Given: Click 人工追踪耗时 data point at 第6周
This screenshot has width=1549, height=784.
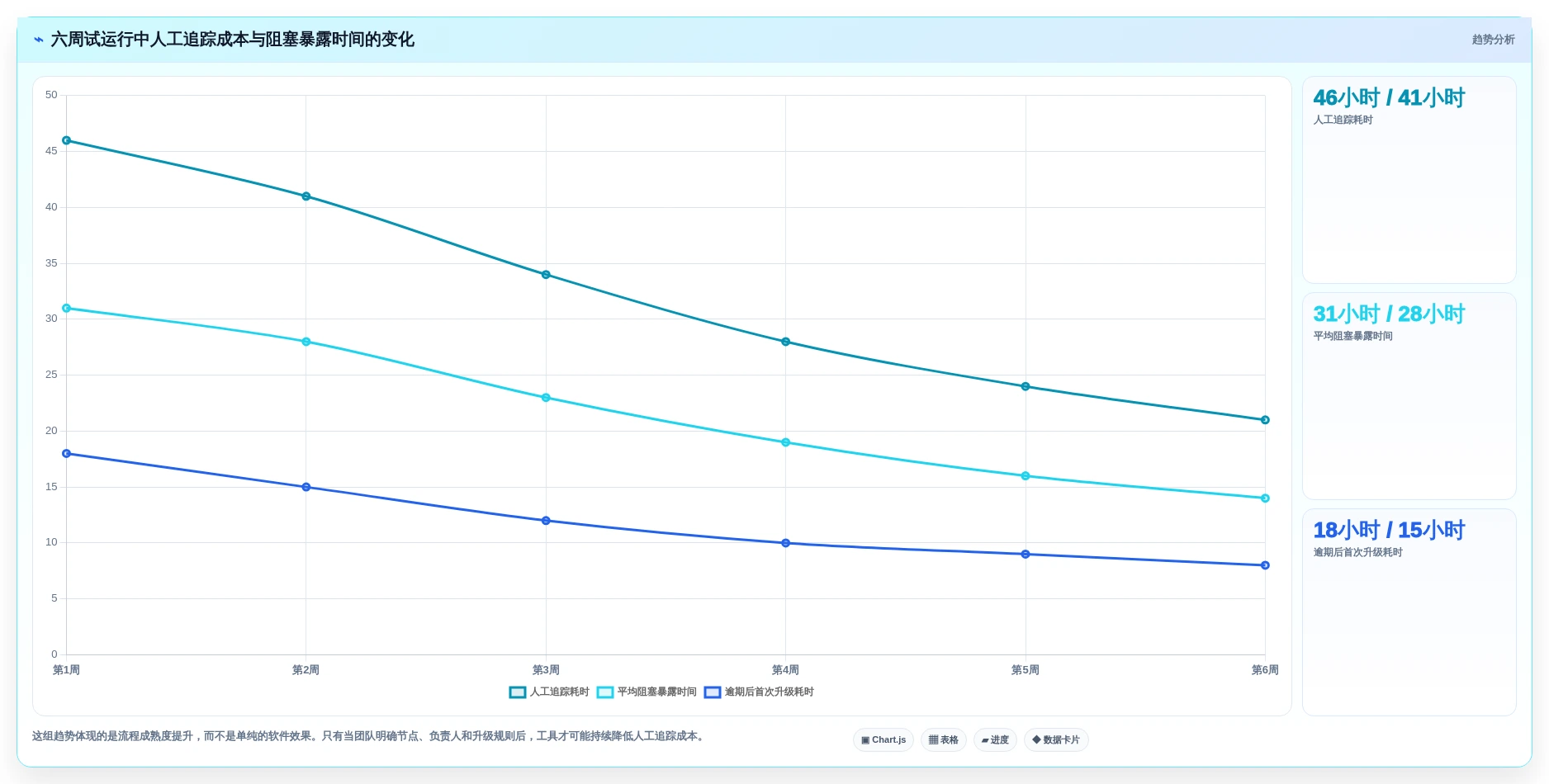Looking at the screenshot, I should [1265, 420].
